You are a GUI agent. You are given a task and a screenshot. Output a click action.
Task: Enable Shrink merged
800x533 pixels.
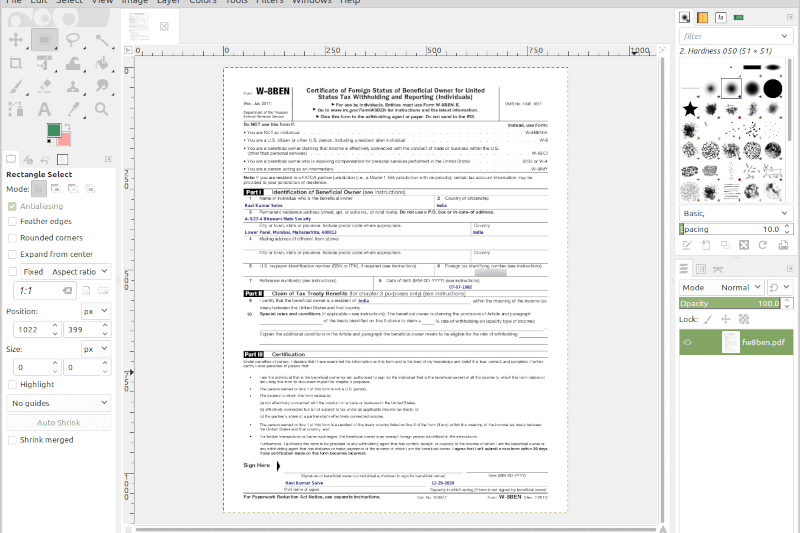(x=12, y=440)
